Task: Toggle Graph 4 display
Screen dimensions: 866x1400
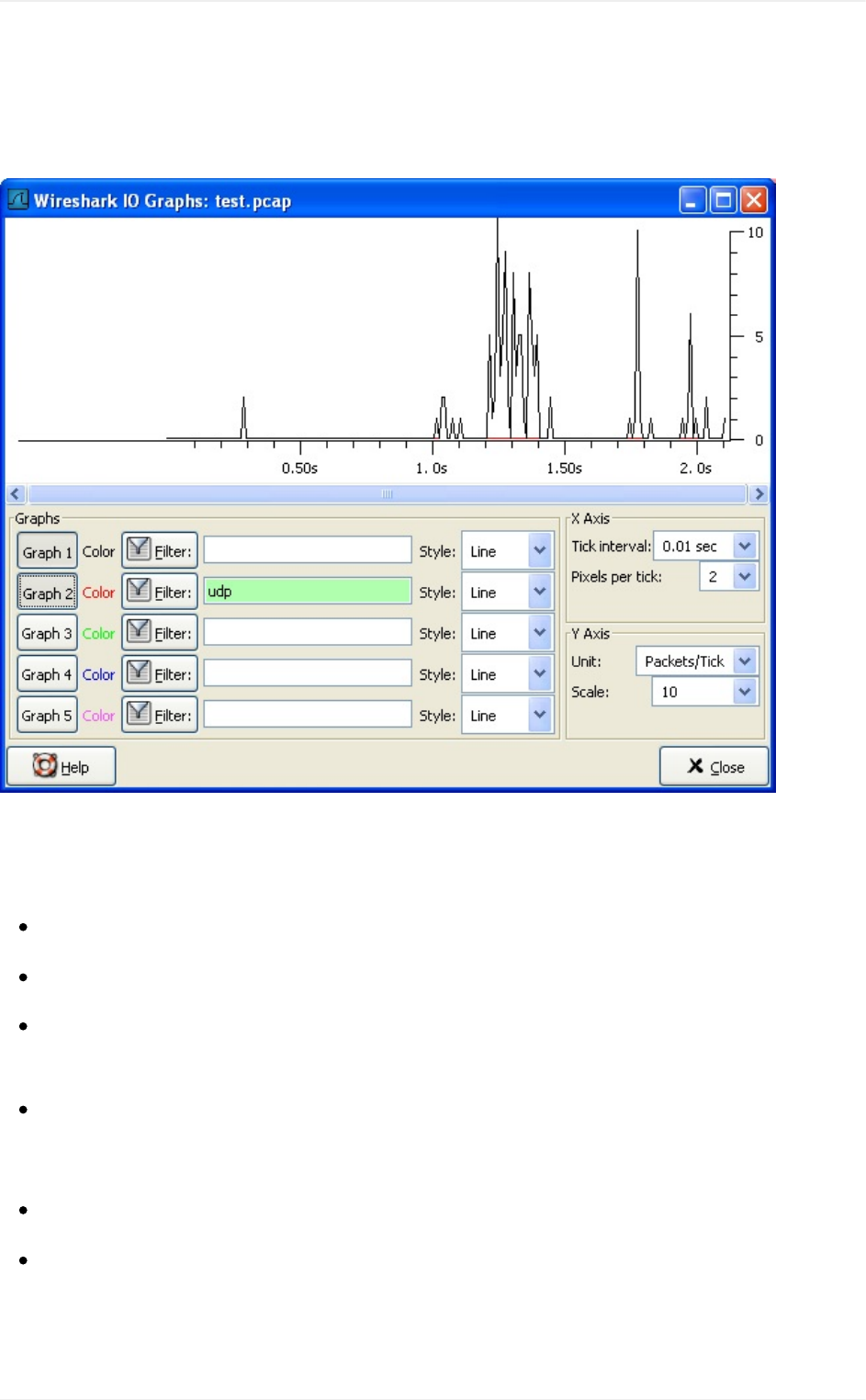Action: (47, 674)
